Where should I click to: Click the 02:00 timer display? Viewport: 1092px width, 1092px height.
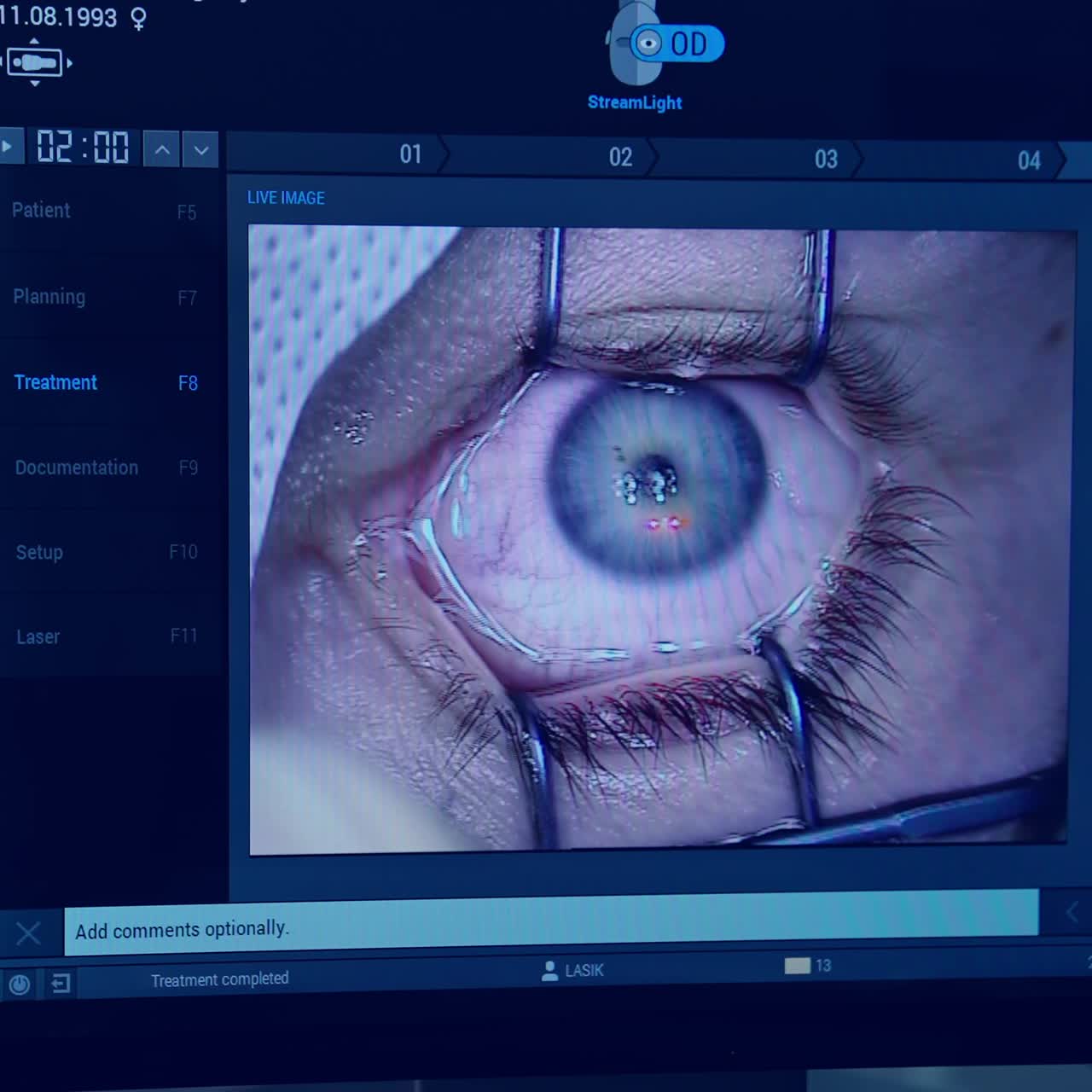83,147
